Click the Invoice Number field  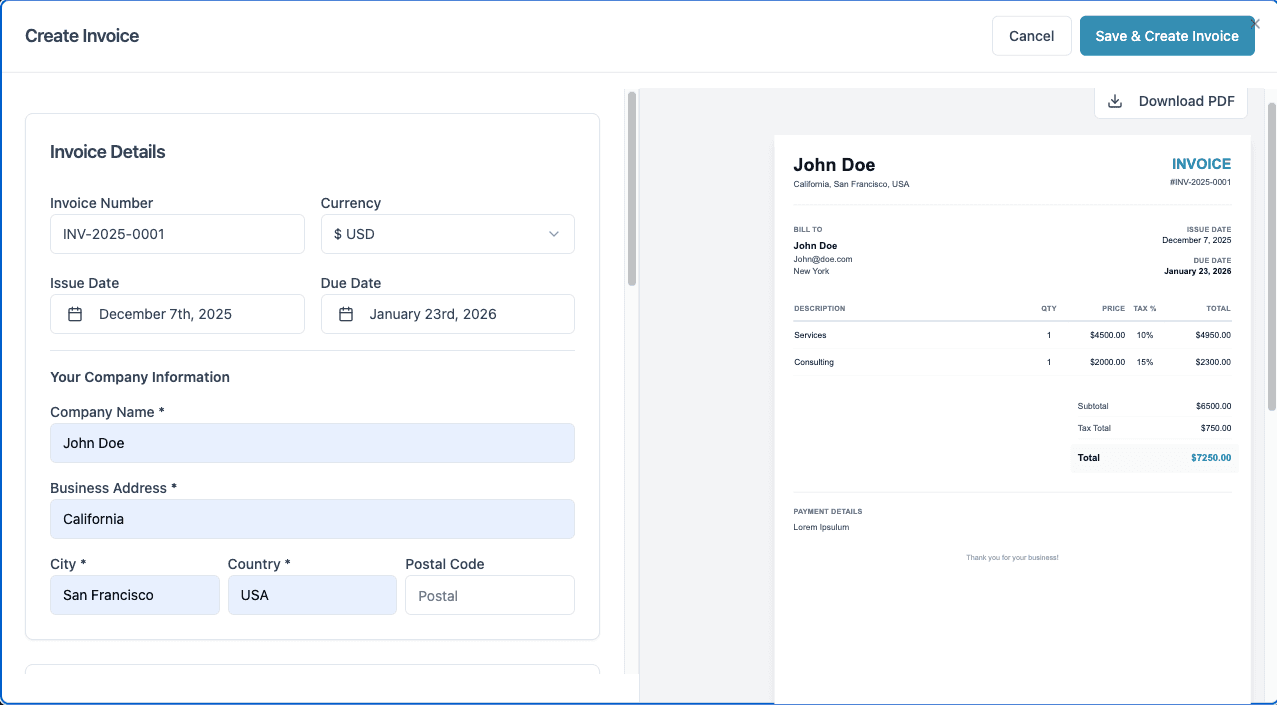[177, 233]
